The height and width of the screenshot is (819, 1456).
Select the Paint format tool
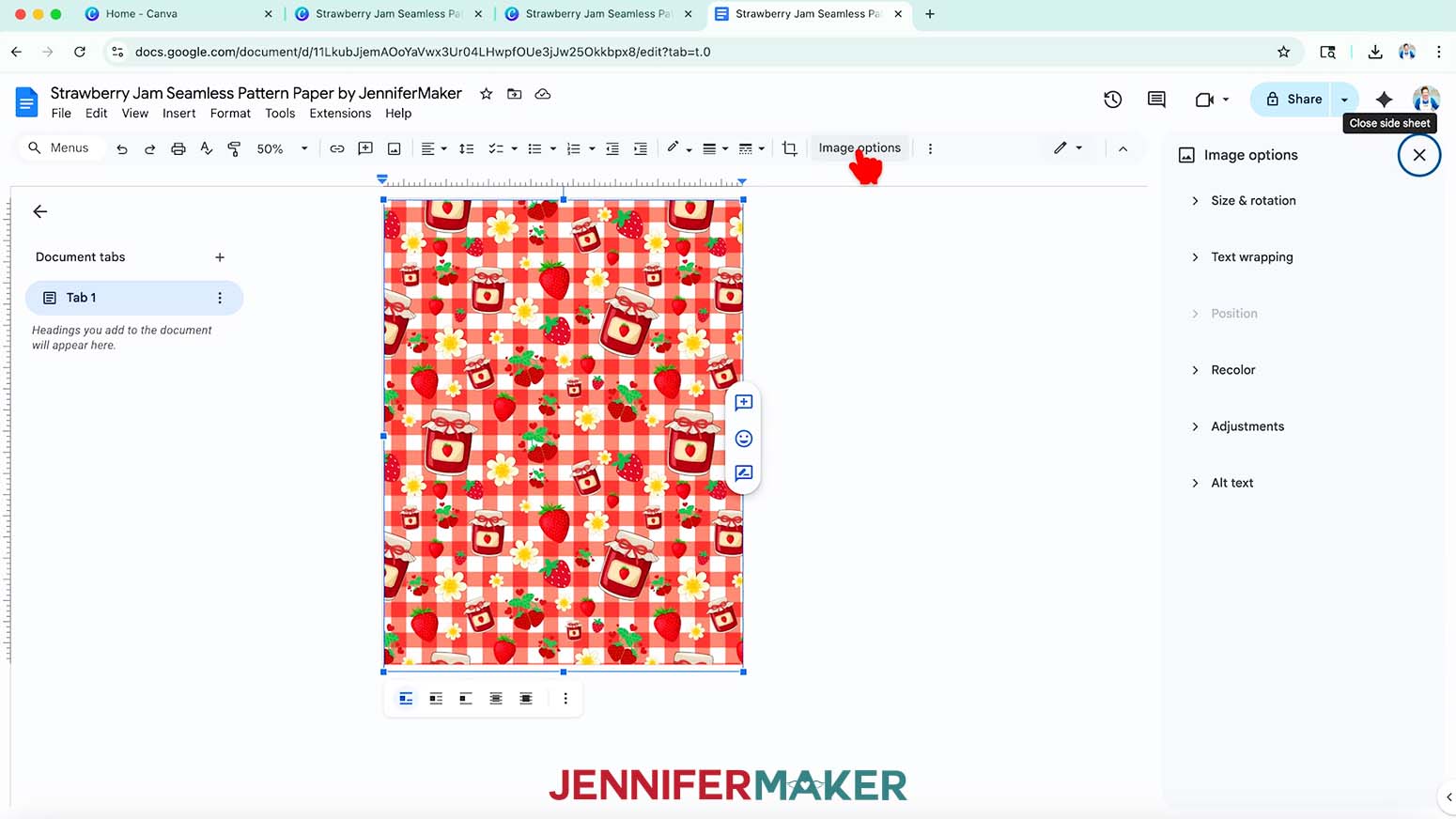(x=234, y=148)
